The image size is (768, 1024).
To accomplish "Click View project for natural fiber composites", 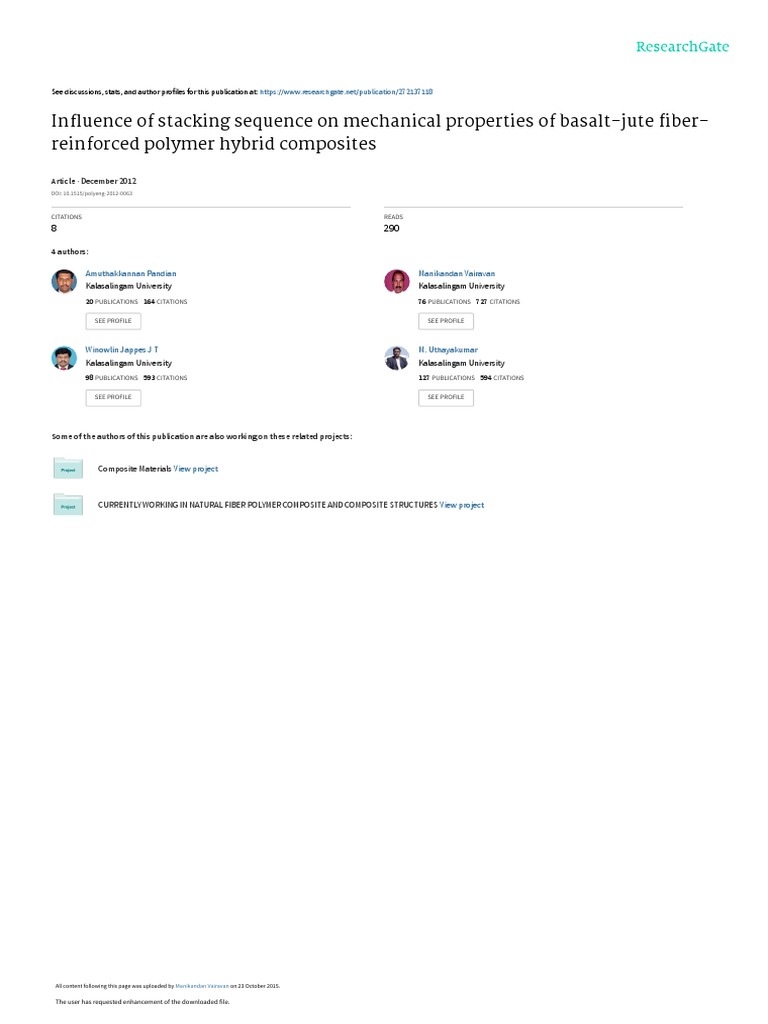I will pos(462,505).
